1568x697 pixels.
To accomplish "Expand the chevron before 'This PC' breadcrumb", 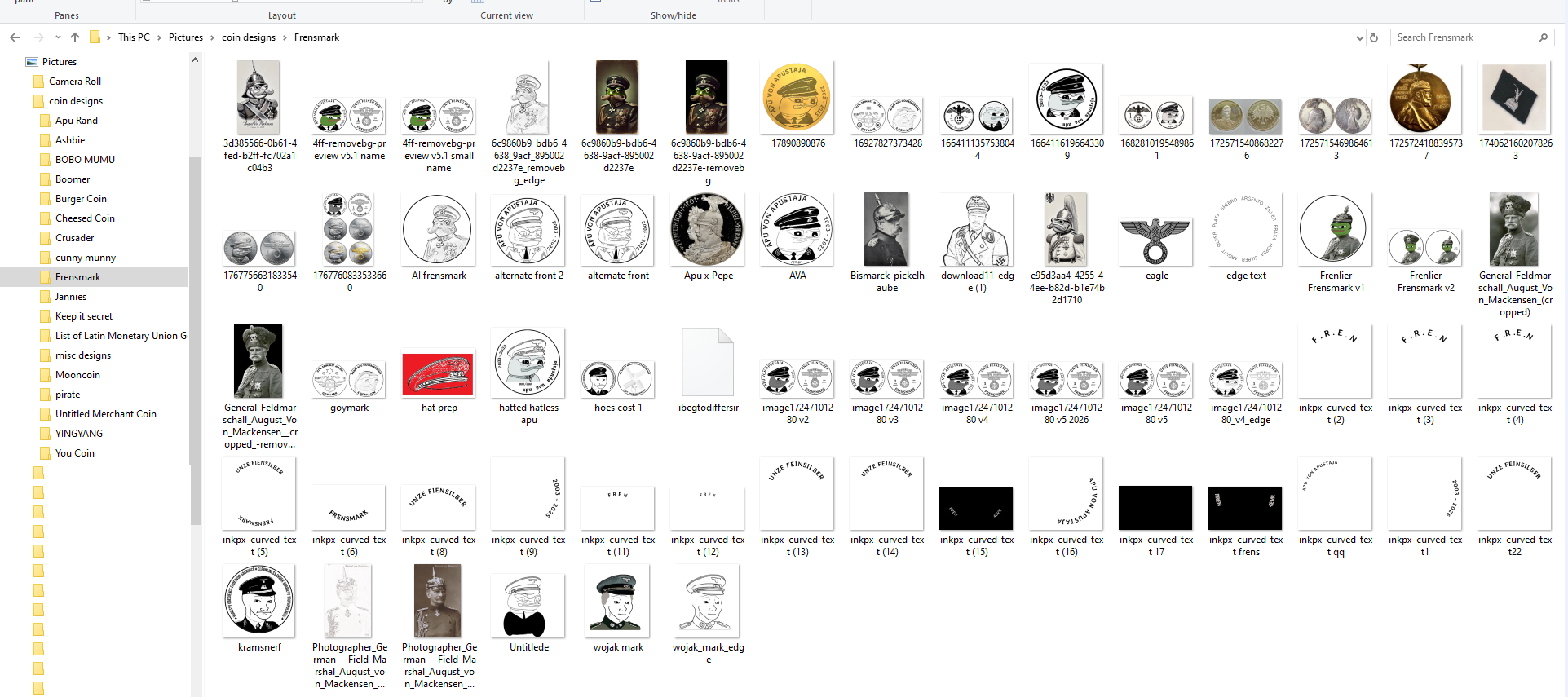I will pos(108,37).
